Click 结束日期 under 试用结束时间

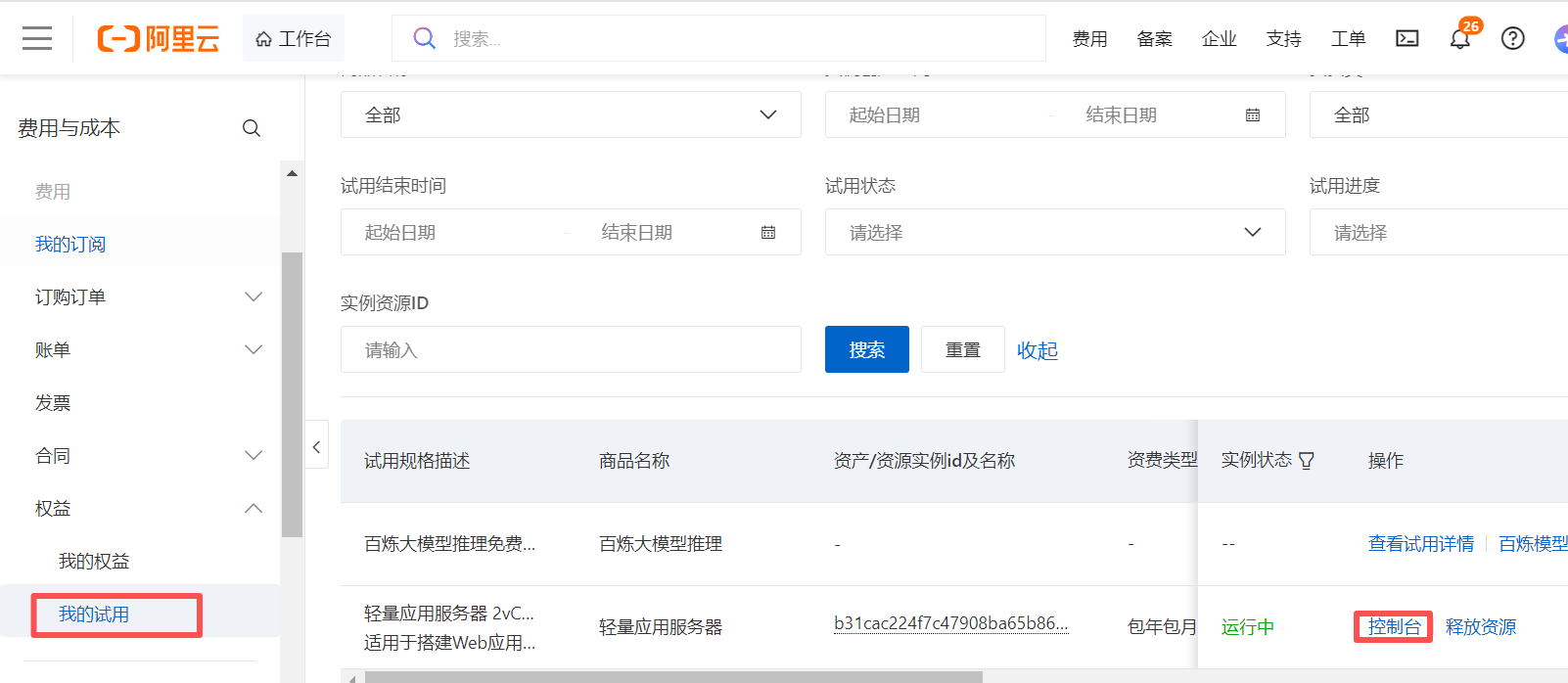(637, 233)
